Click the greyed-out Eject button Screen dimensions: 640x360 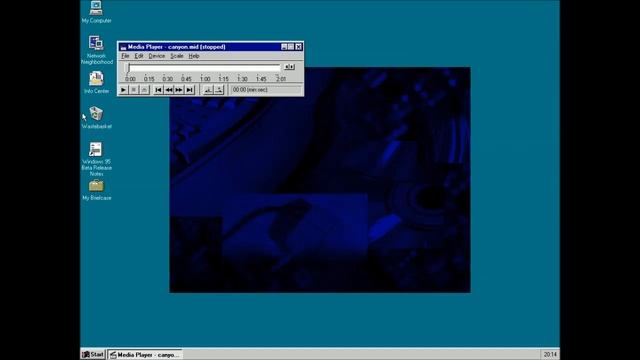pos(144,90)
